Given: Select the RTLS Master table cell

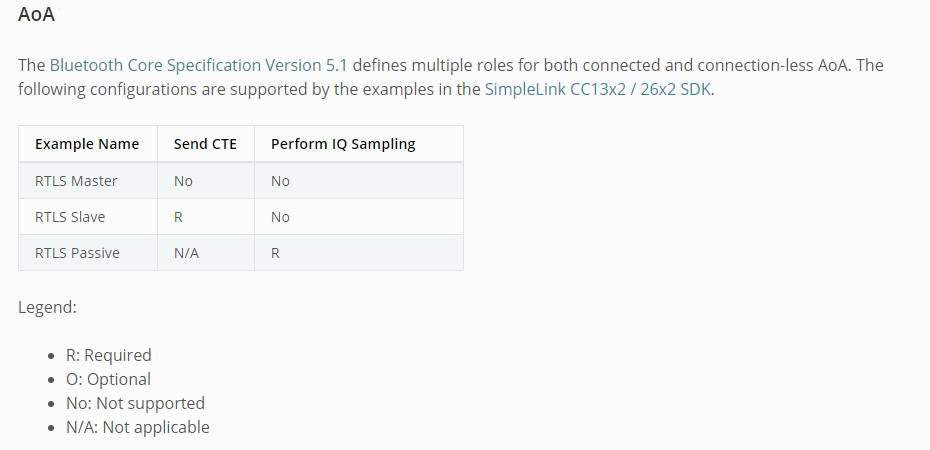Looking at the screenshot, I should point(76,181).
